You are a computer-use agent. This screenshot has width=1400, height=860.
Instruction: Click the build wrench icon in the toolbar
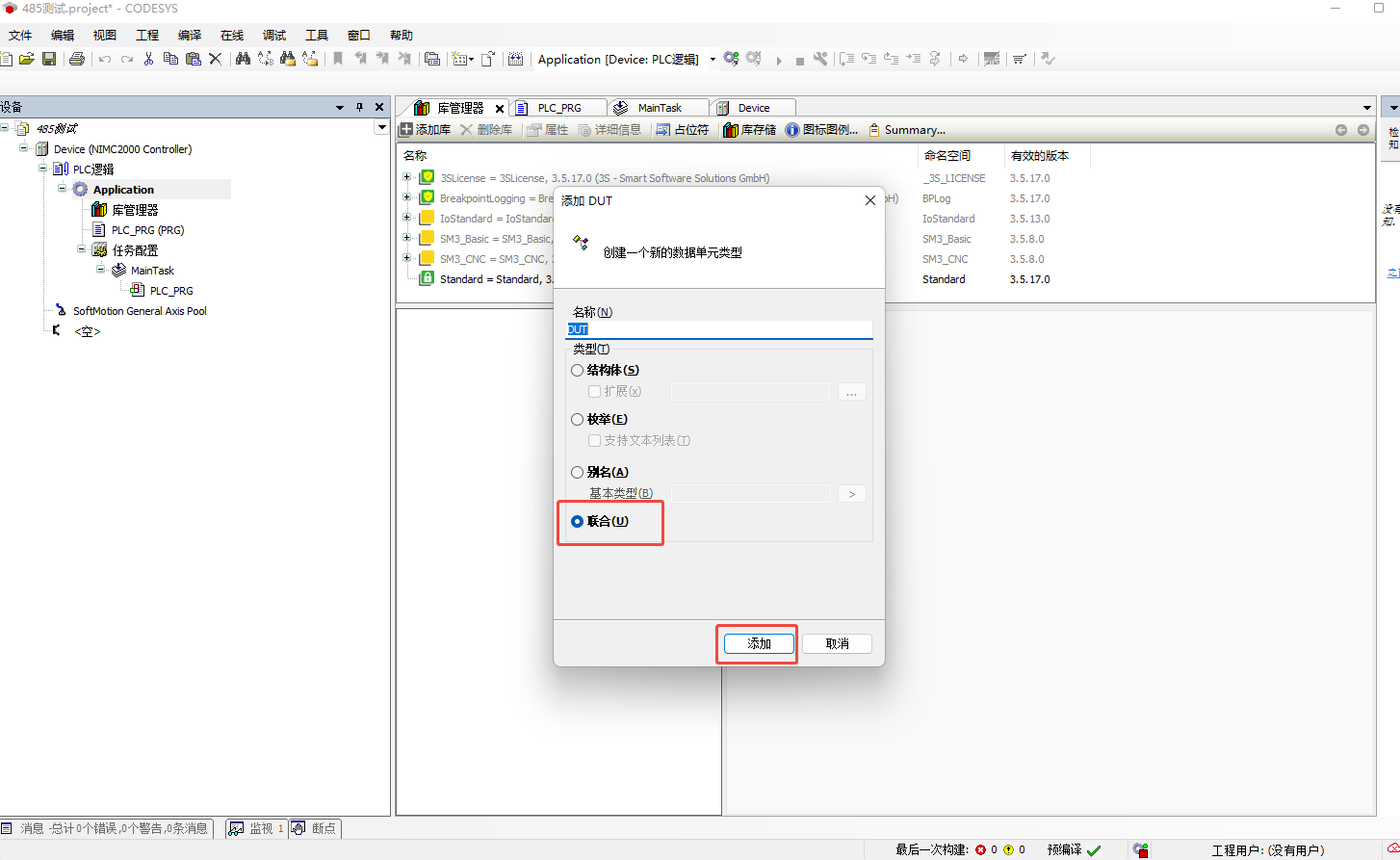coord(820,59)
